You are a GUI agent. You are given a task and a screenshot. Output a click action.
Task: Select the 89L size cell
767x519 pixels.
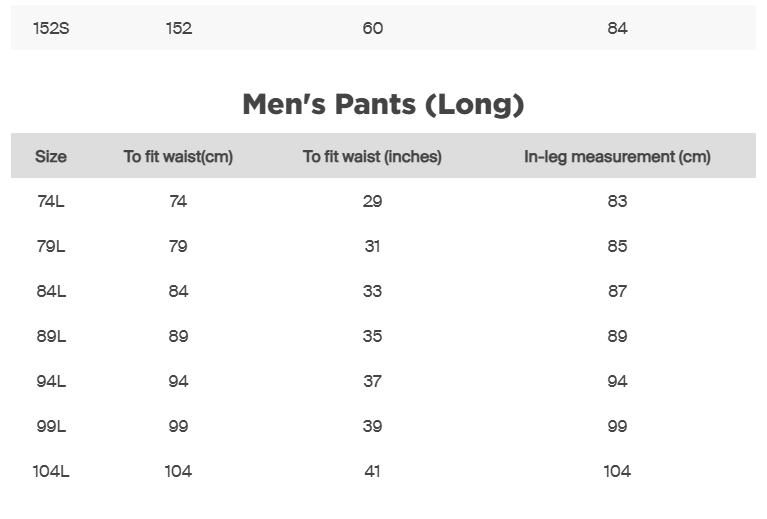tap(51, 337)
